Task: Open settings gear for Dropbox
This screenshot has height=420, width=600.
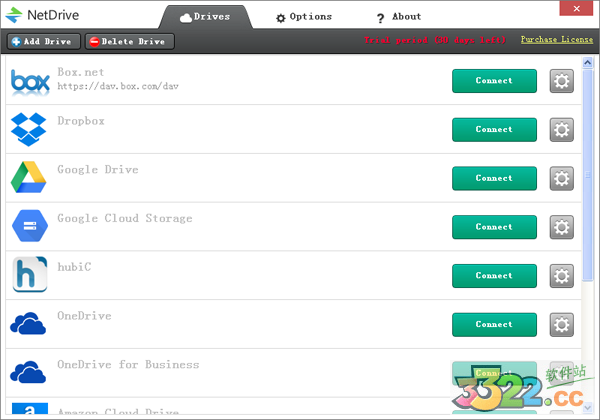Action: 561,130
